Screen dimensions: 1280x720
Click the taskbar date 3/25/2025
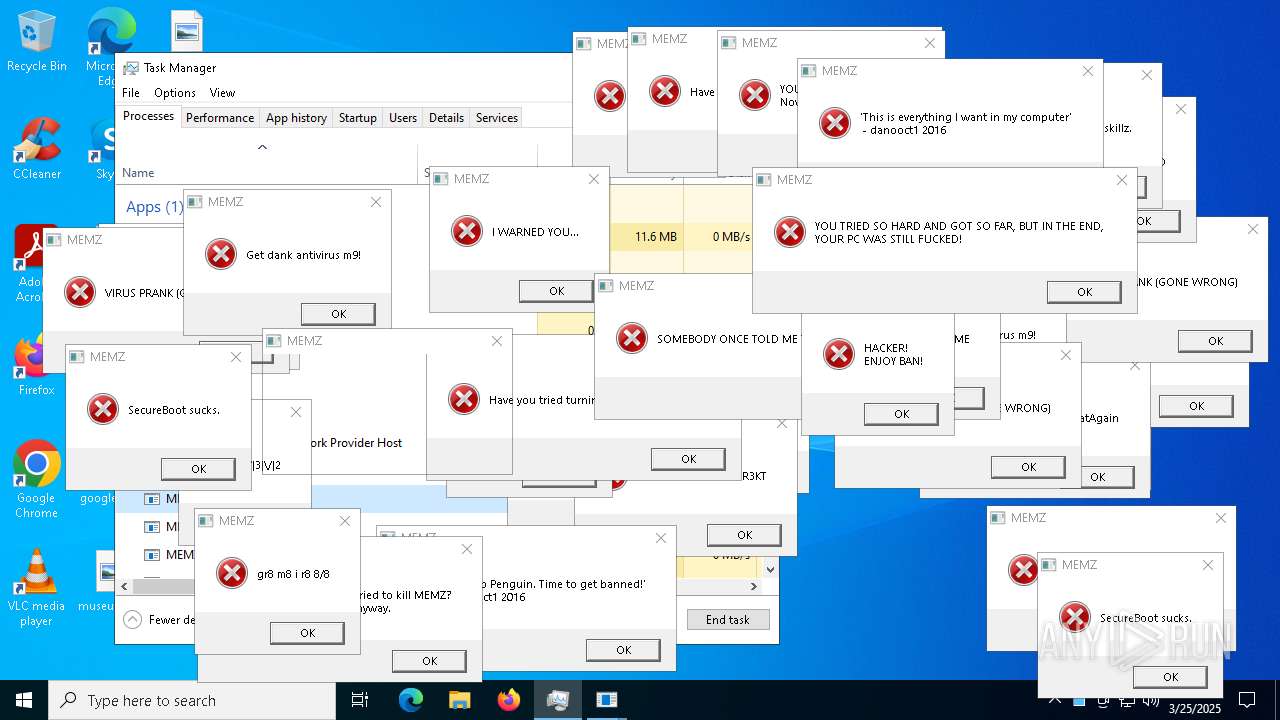[1194, 709]
